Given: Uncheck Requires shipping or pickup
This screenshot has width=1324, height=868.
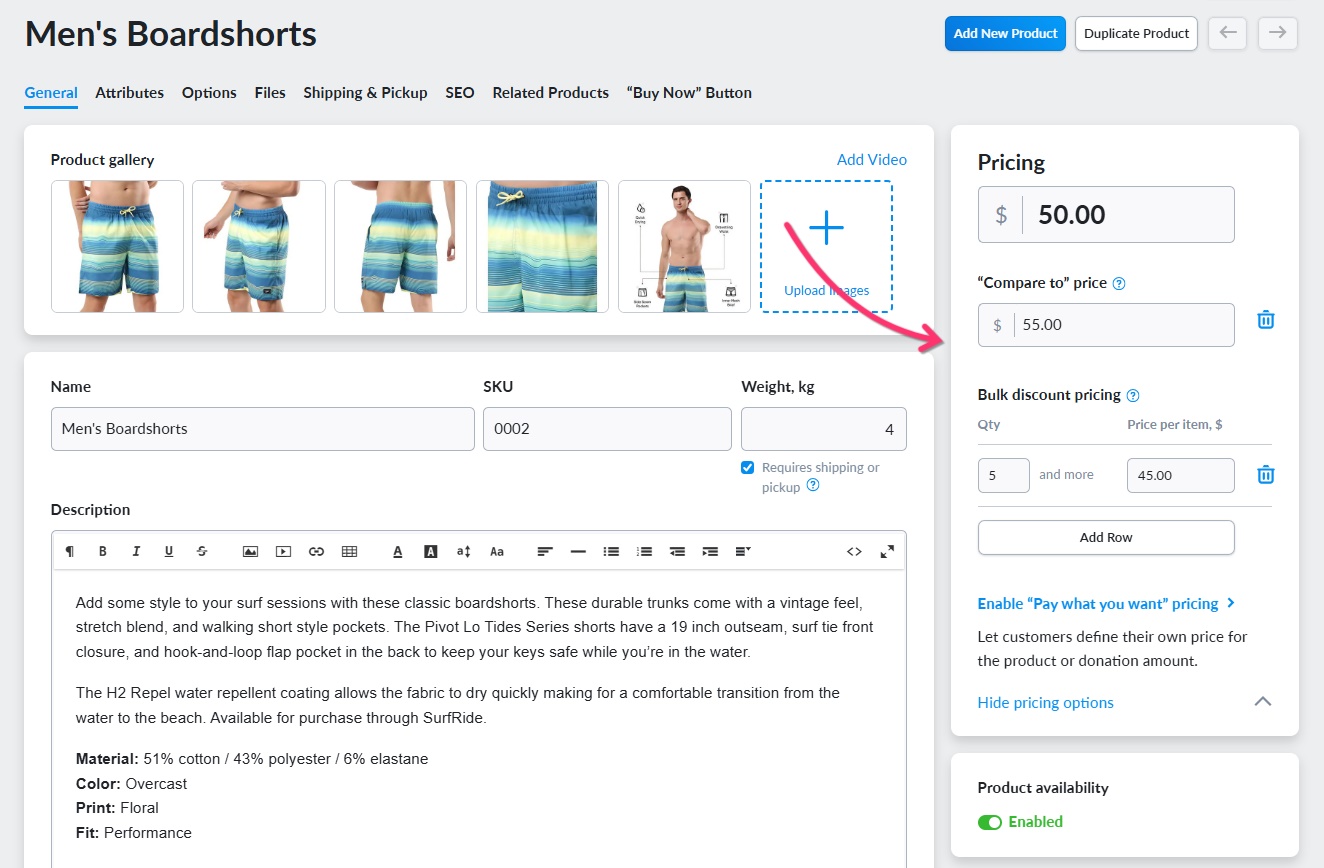Looking at the screenshot, I should pyautogui.click(x=748, y=467).
